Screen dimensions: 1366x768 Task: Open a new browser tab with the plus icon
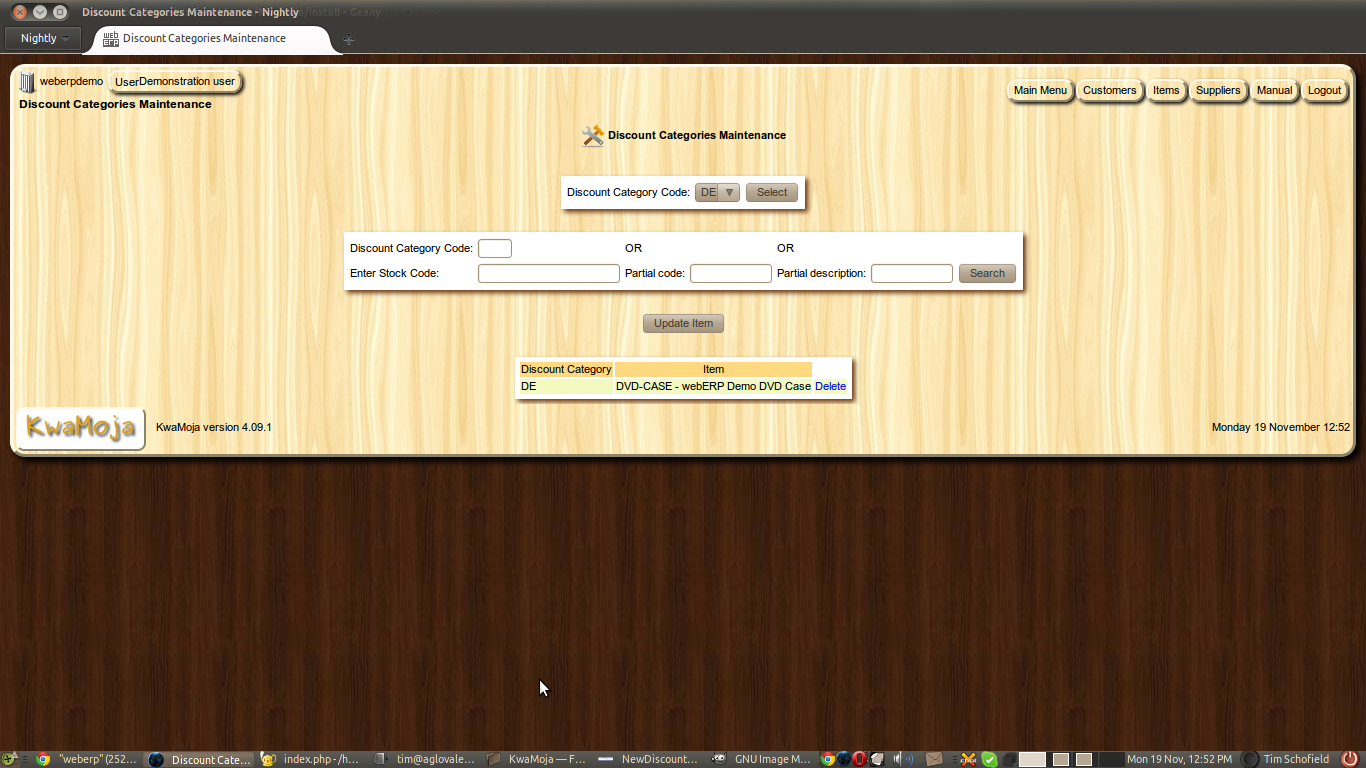[x=348, y=39]
